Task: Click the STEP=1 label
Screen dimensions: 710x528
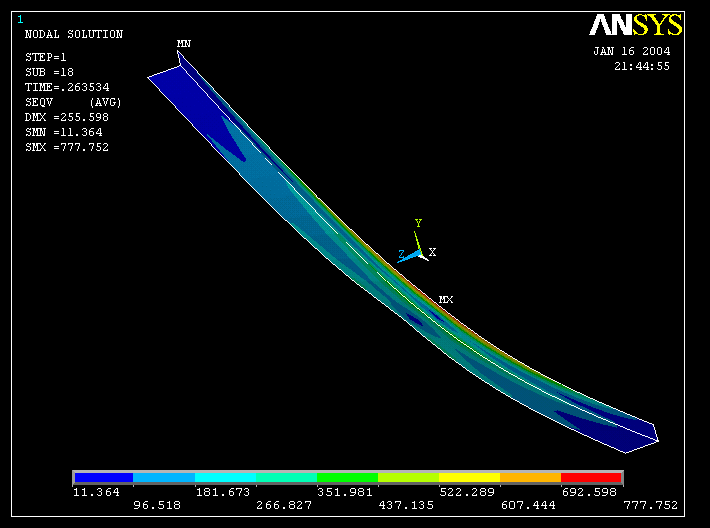Action: click(x=46, y=58)
